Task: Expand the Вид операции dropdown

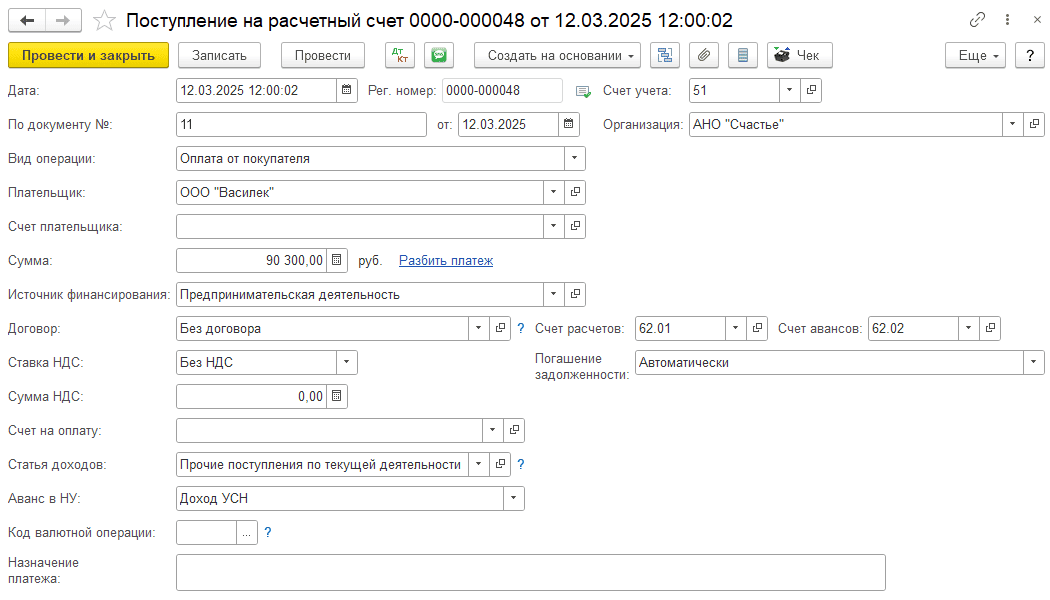Action: coord(574,158)
